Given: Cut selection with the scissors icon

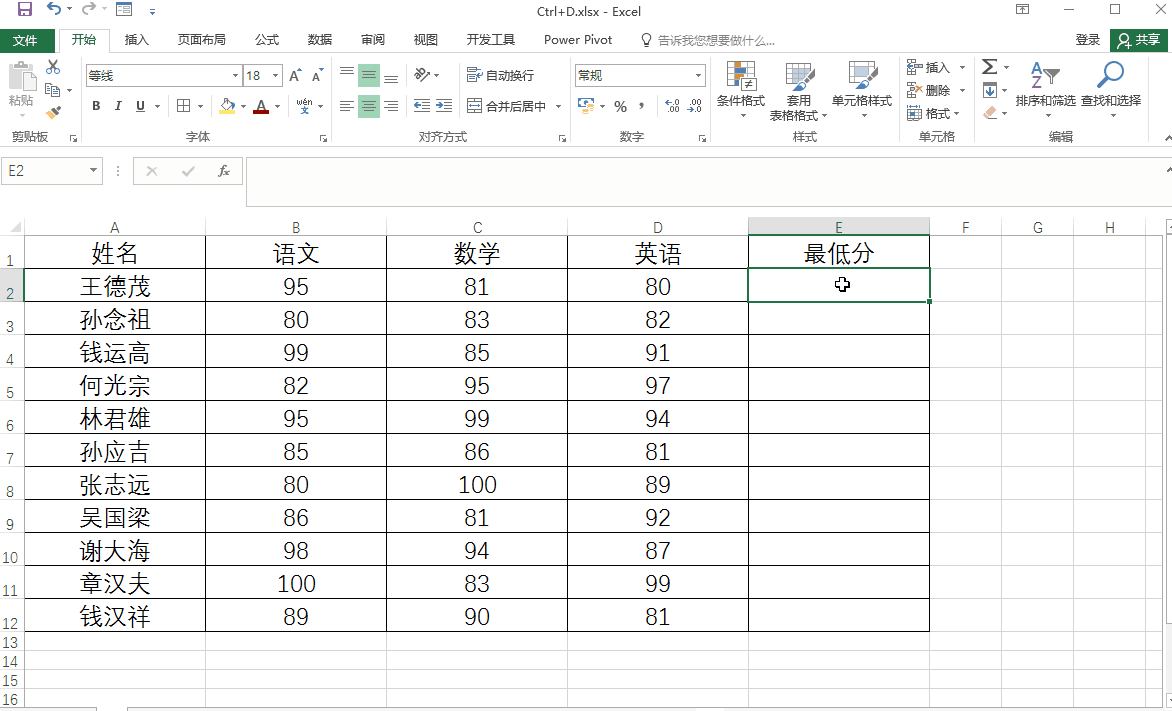Looking at the screenshot, I should tap(52, 67).
